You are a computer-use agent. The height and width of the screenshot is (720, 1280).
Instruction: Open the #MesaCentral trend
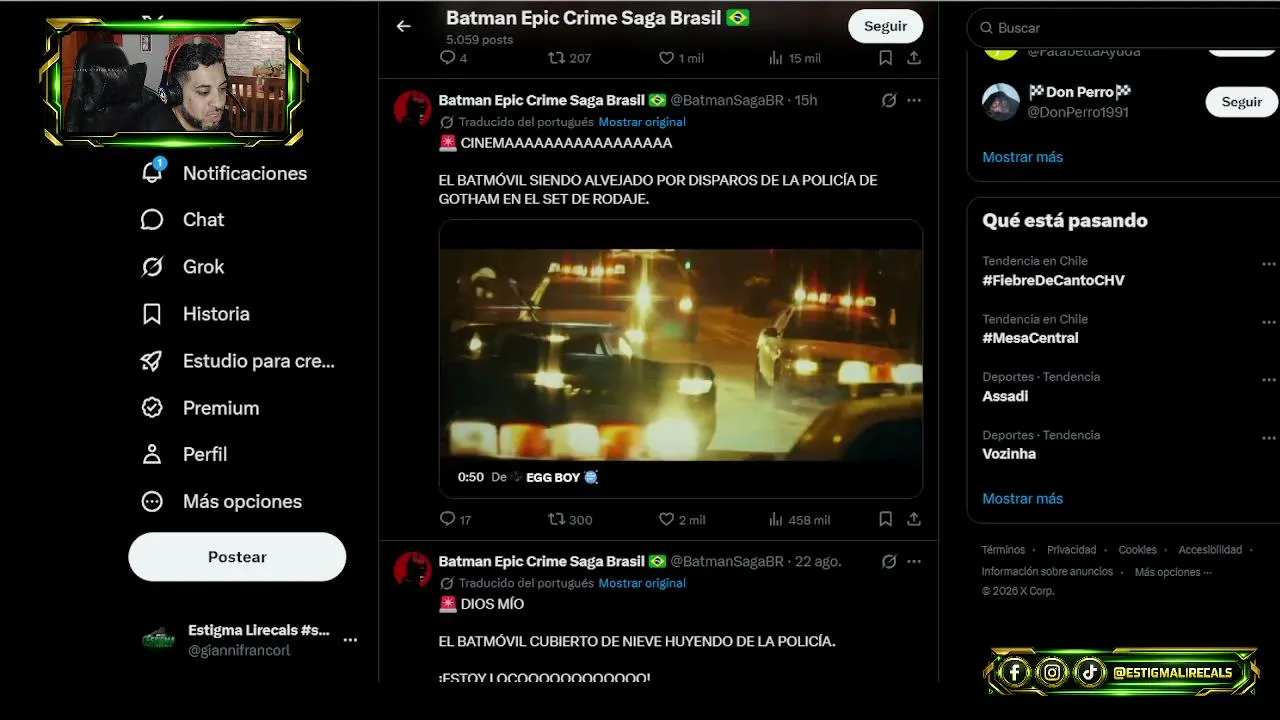(1030, 338)
